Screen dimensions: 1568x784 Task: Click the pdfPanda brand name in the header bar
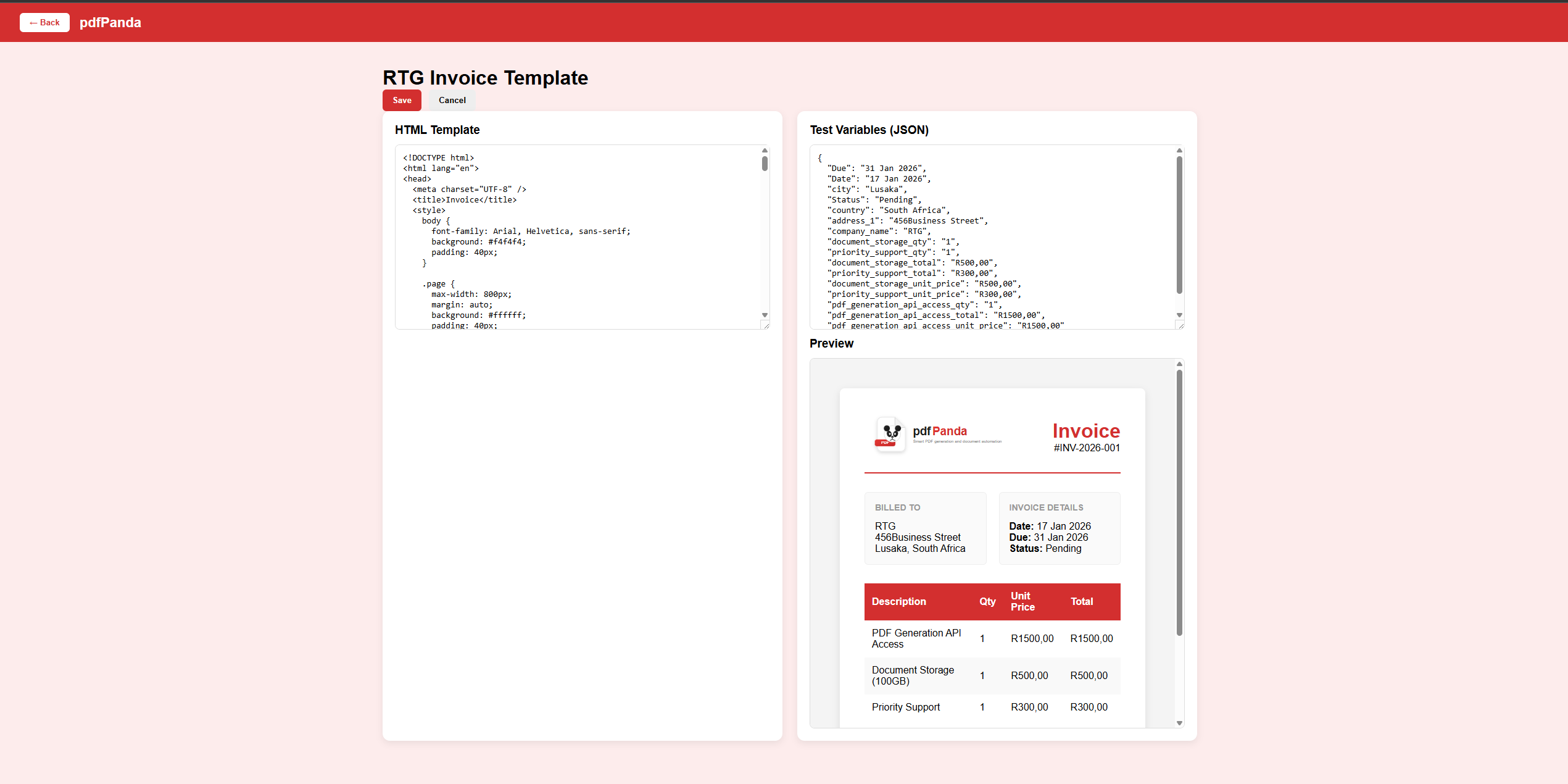tap(110, 22)
